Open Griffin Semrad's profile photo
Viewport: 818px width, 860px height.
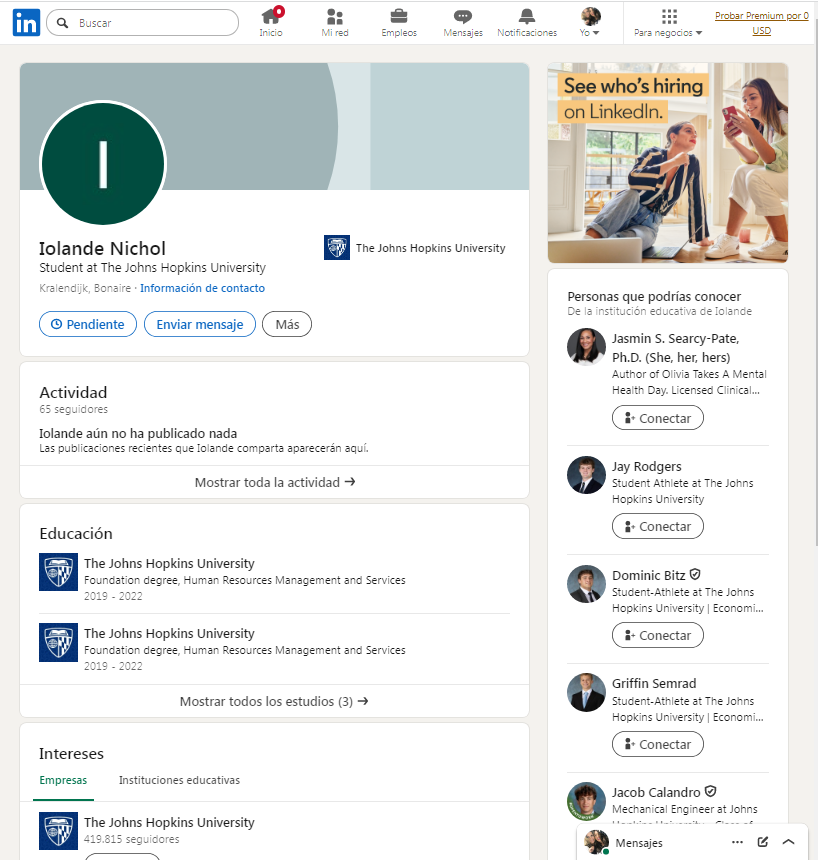[x=586, y=692]
